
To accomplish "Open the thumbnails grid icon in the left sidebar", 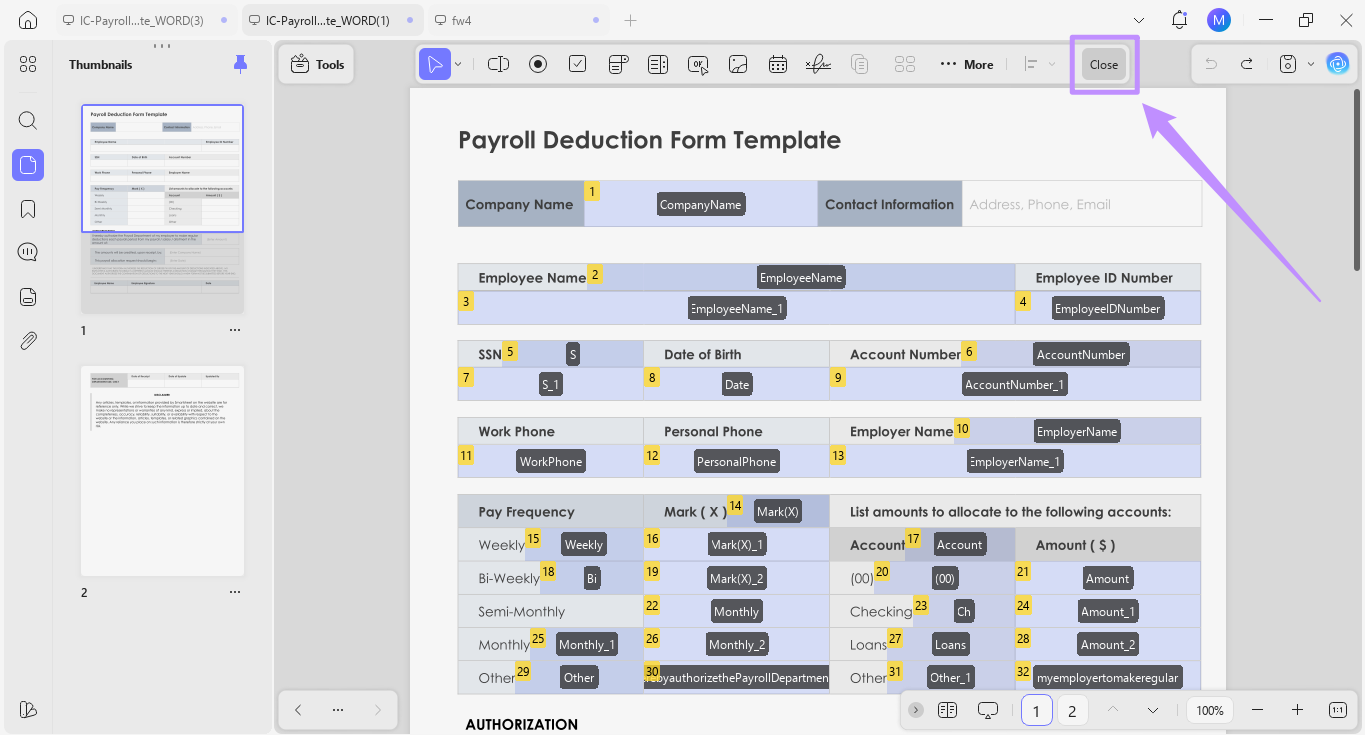I will [x=28, y=64].
